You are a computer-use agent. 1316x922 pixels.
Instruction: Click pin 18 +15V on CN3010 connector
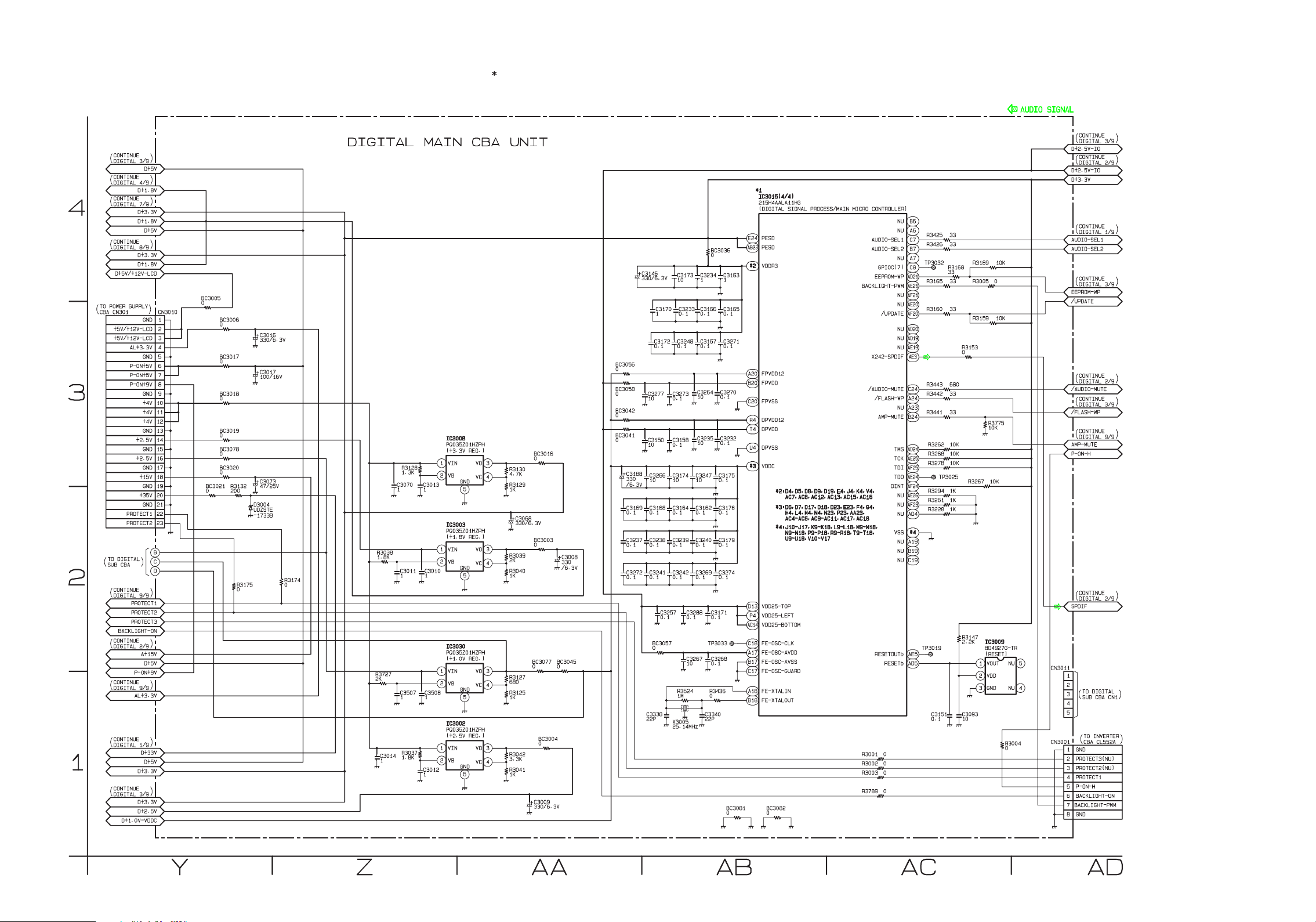(x=145, y=477)
